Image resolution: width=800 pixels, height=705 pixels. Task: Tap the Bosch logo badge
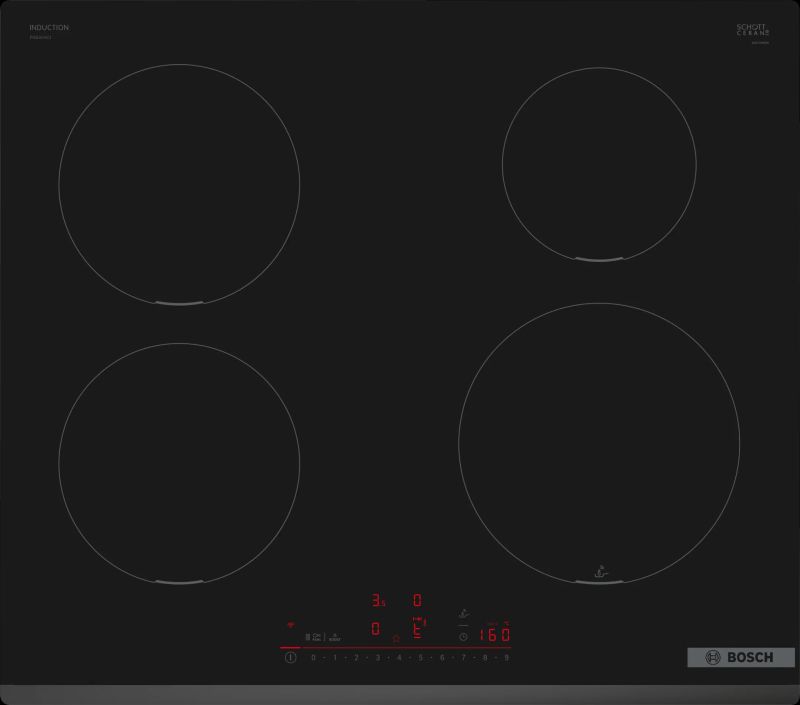738,658
